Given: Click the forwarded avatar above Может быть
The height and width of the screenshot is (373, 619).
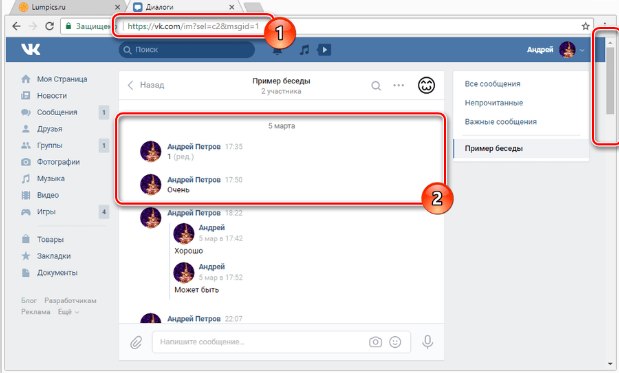Looking at the screenshot, I should (184, 272).
